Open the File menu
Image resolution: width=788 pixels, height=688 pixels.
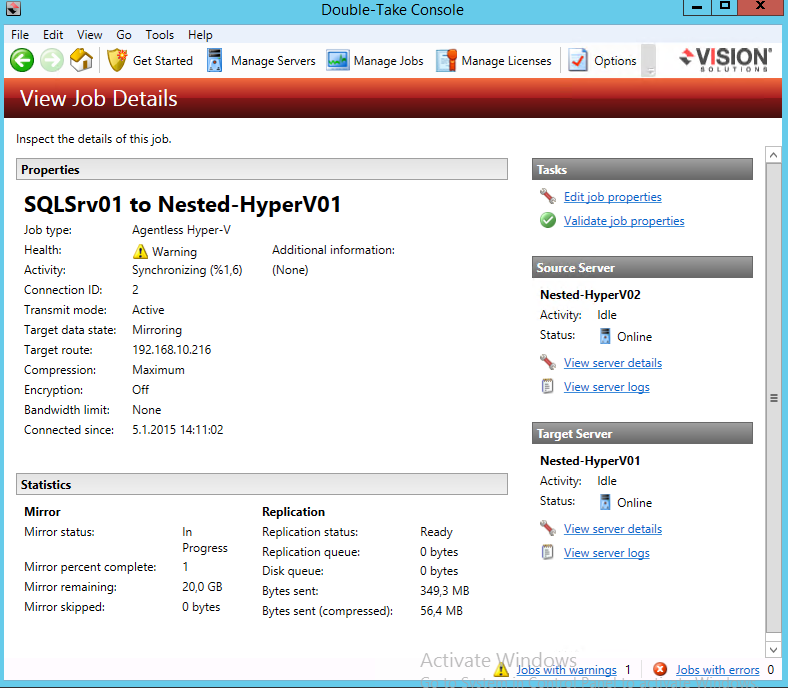pos(20,35)
